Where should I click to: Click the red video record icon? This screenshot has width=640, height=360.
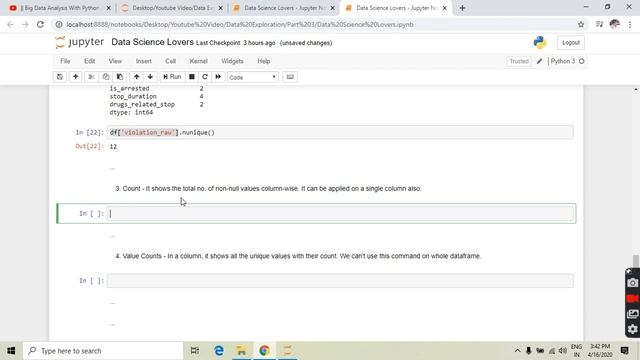pyautogui.click(x=632, y=298)
